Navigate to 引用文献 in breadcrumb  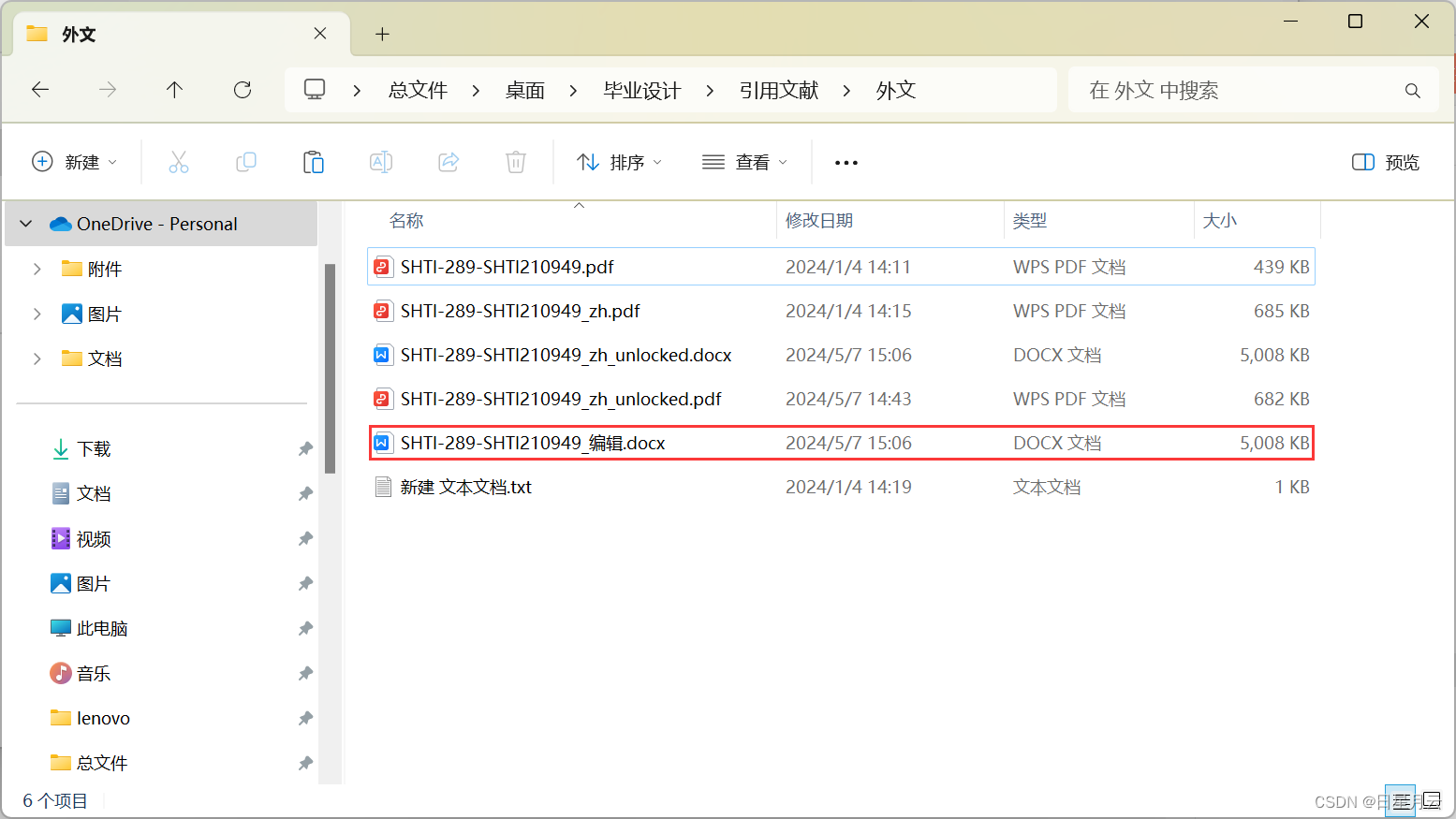(779, 90)
